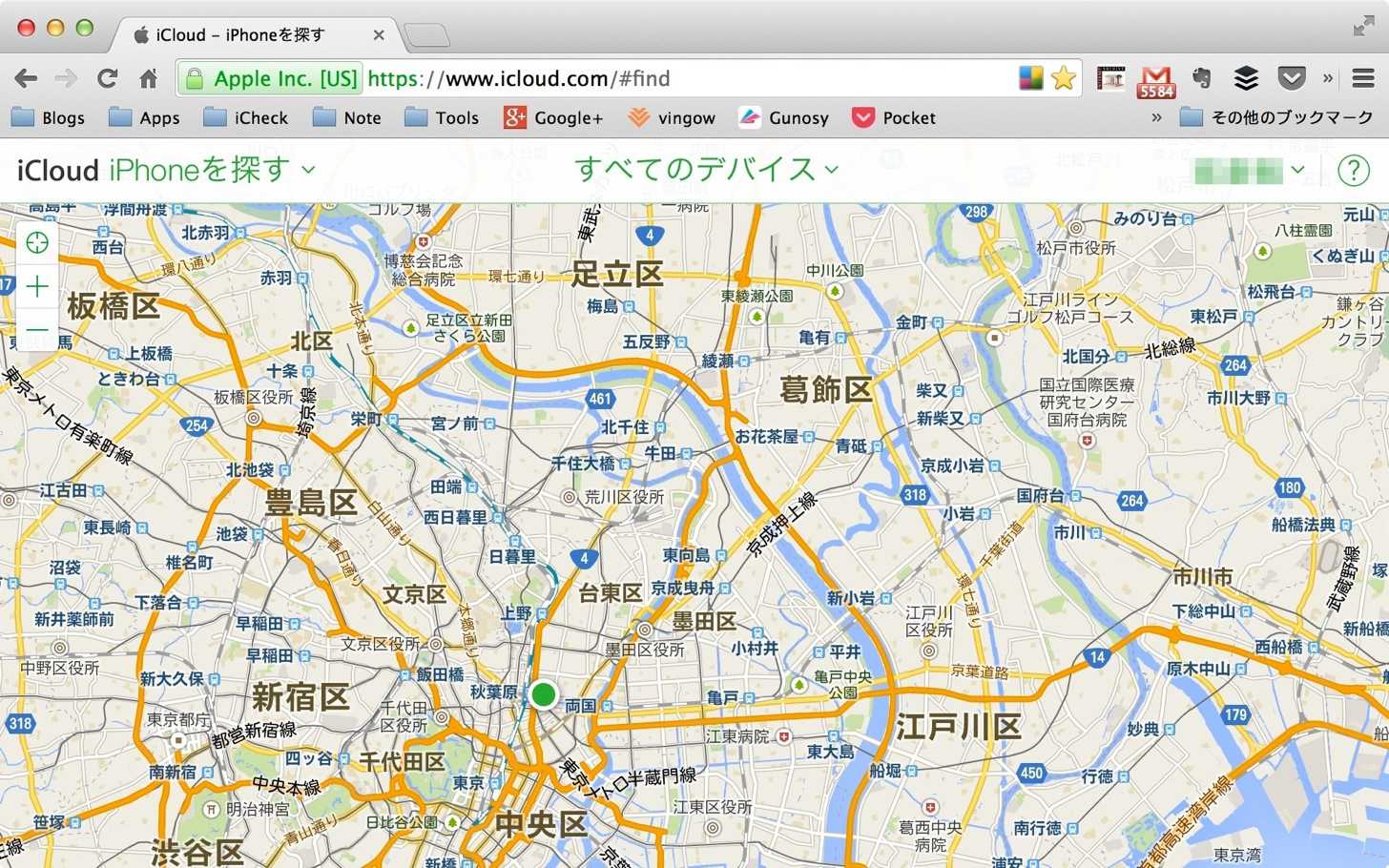Open the Pocket bookmark
Viewport: 1389px width, 868px height.
coord(894,117)
